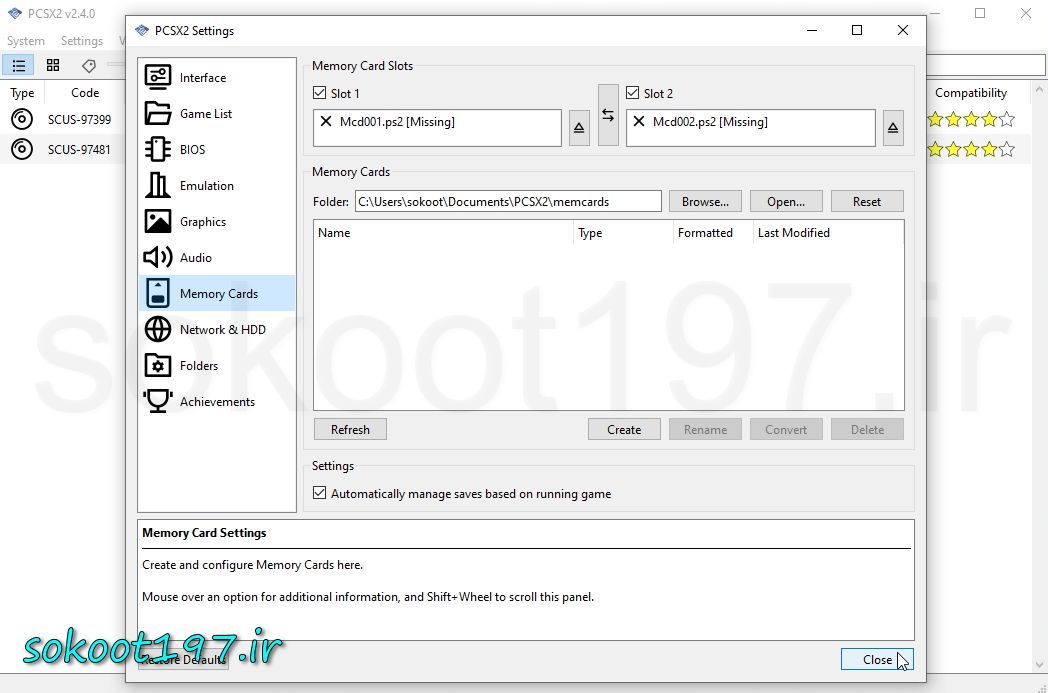Select the Achievements trophy icon
Viewport: 1048px width, 693px height.
[x=158, y=401]
